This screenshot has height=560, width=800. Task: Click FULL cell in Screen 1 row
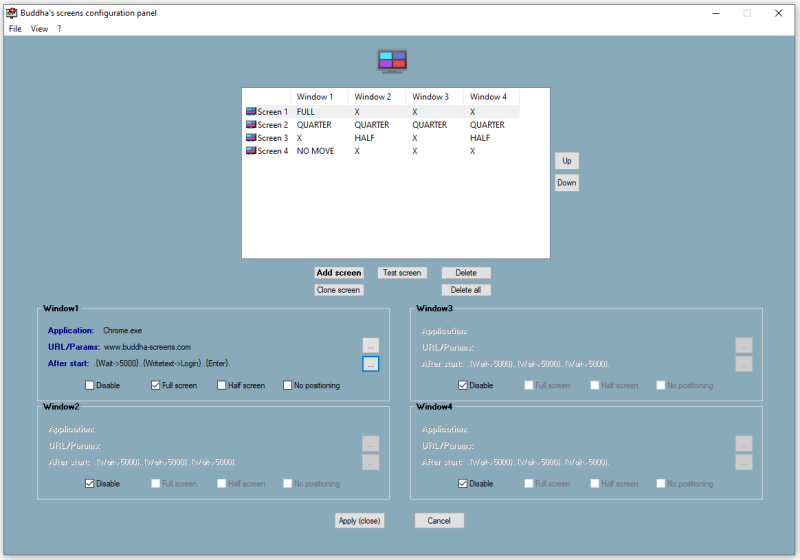pyautogui.click(x=306, y=112)
